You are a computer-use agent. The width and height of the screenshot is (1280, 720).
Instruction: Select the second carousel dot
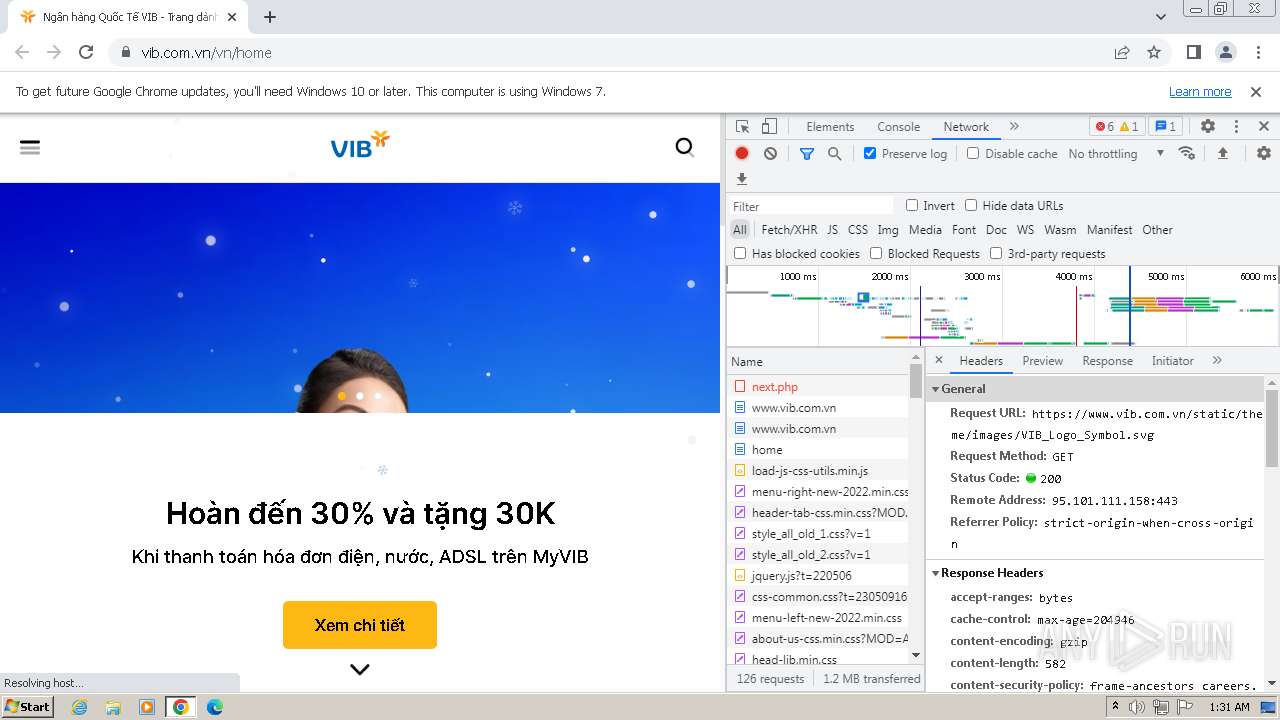coord(360,396)
